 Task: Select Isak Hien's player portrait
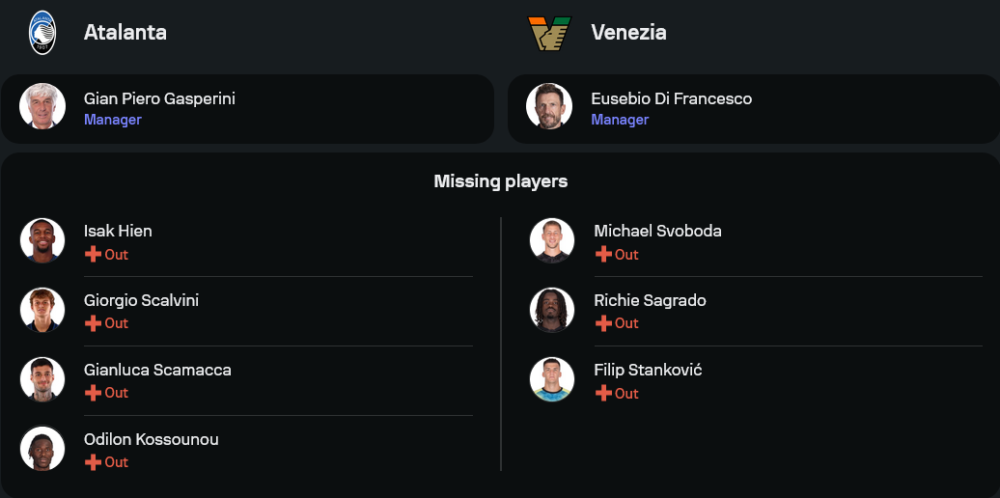pos(43,241)
